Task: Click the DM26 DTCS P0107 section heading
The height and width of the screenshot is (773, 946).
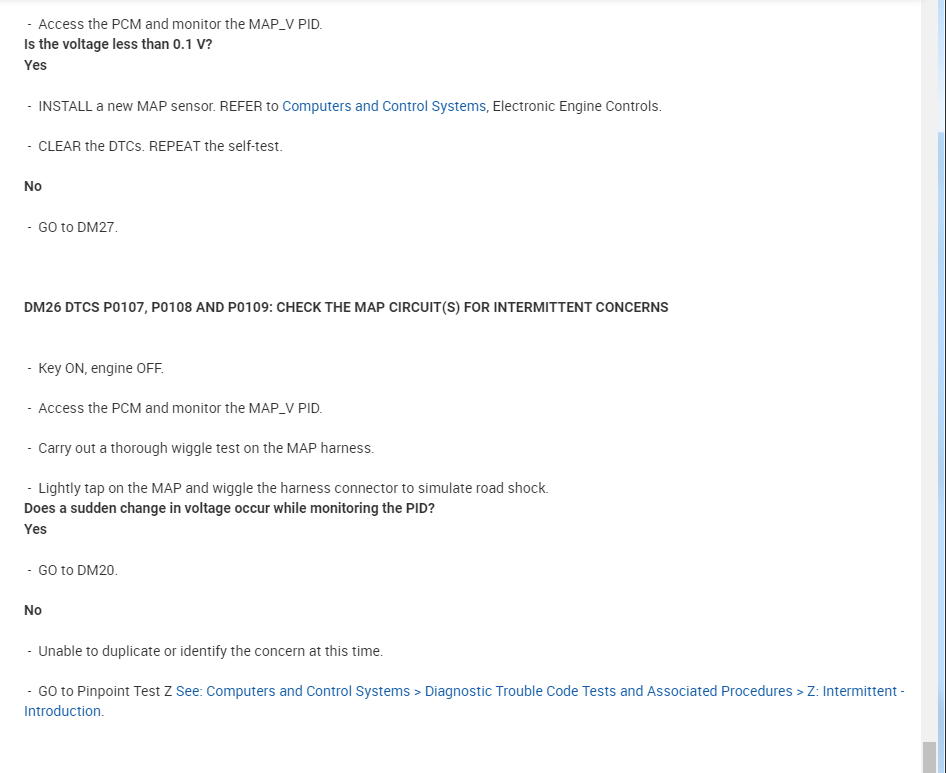Action: tap(346, 307)
